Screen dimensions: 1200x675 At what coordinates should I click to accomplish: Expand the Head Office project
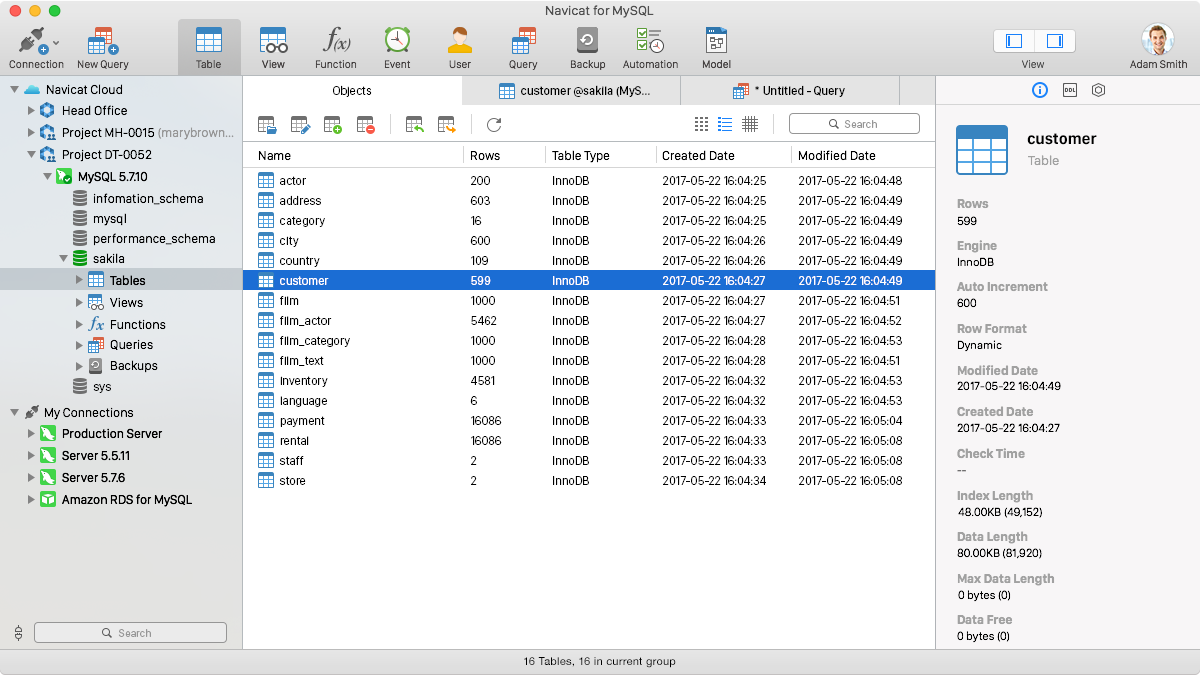(x=31, y=111)
